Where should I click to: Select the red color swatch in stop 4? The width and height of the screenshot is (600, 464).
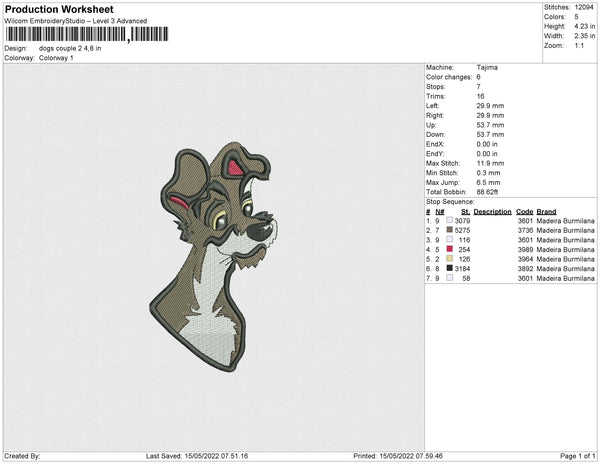(450, 249)
